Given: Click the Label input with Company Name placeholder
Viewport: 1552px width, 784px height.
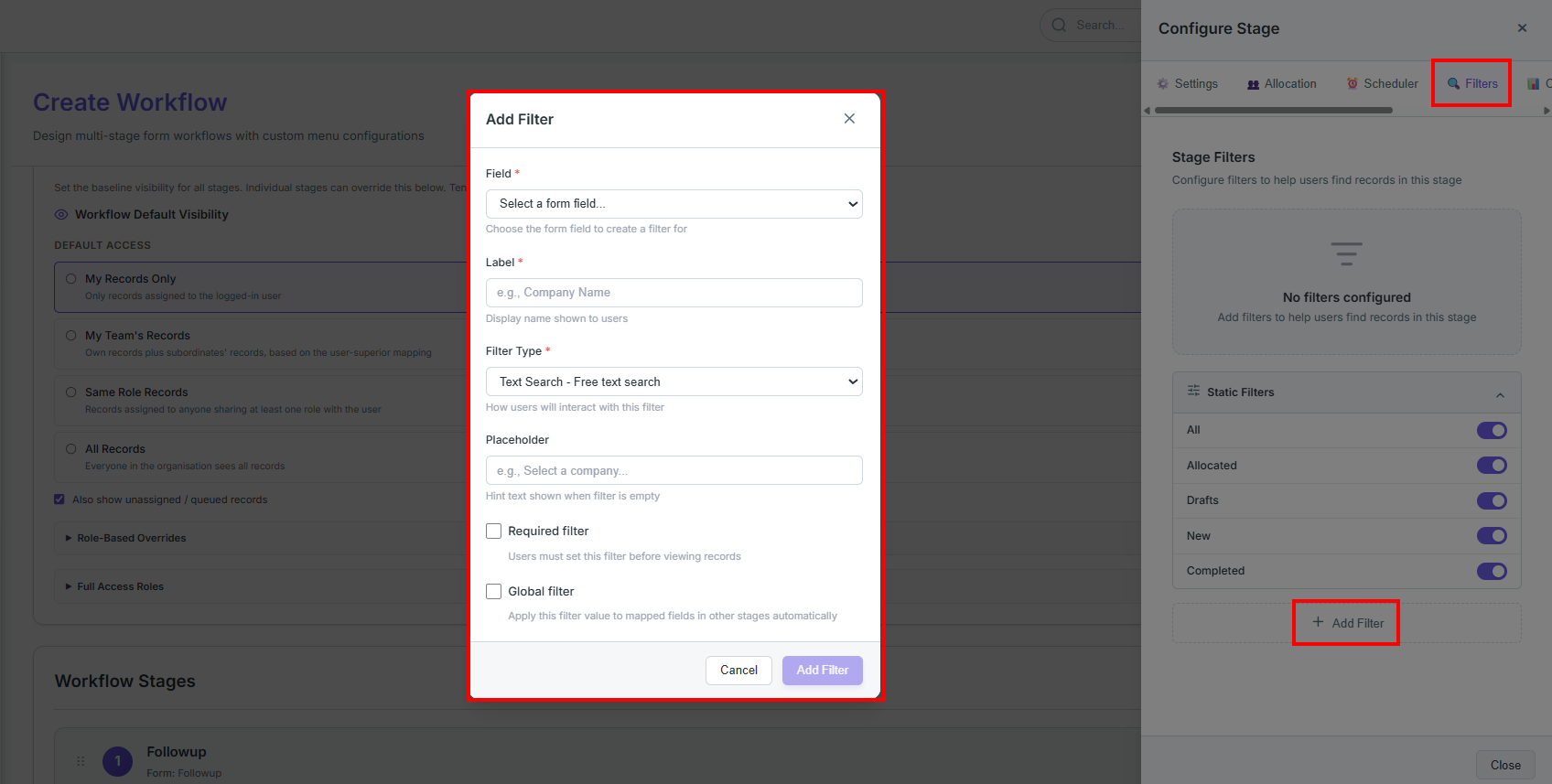Looking at the screenshot, I should pos(674,293).
